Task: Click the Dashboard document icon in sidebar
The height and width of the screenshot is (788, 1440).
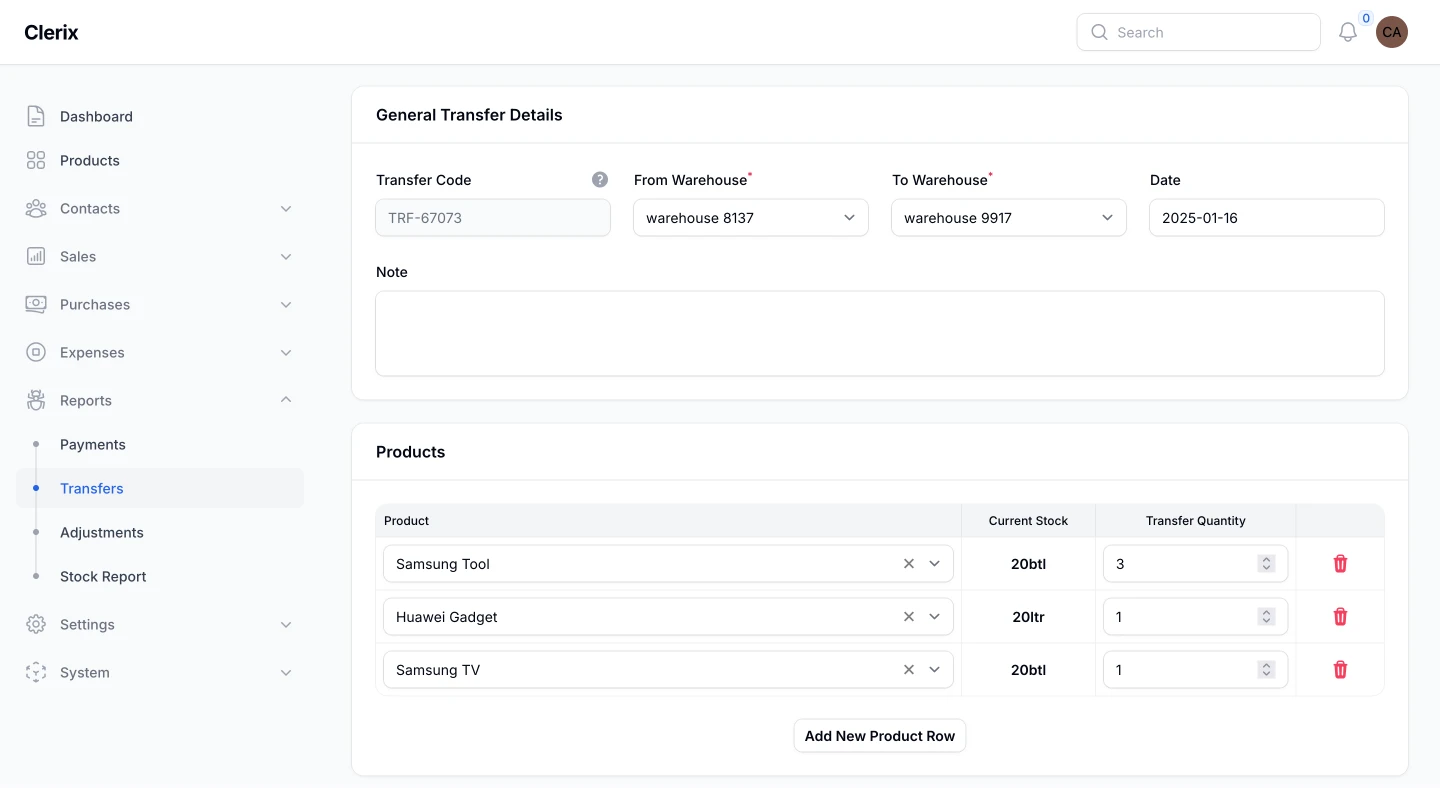Action: point(36,116)
